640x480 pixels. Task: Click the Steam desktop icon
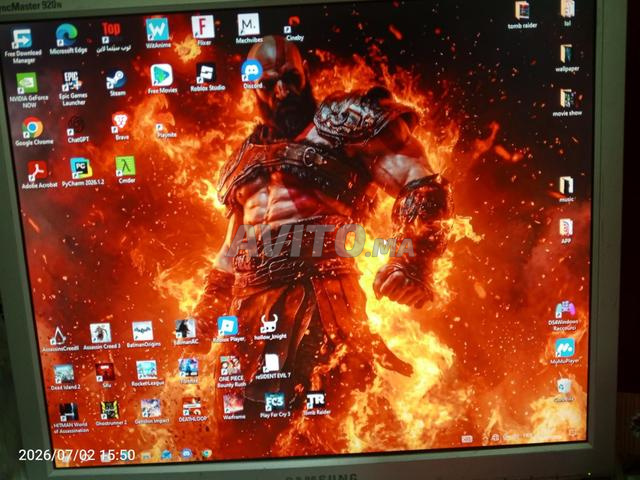pos(117,79)
